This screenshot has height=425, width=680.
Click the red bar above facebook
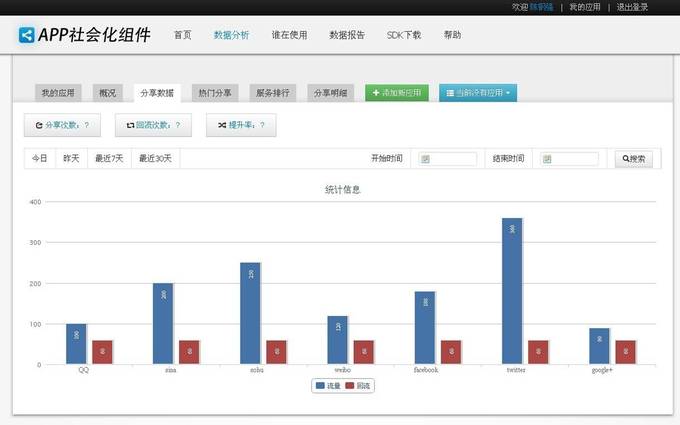click(451, 352)
